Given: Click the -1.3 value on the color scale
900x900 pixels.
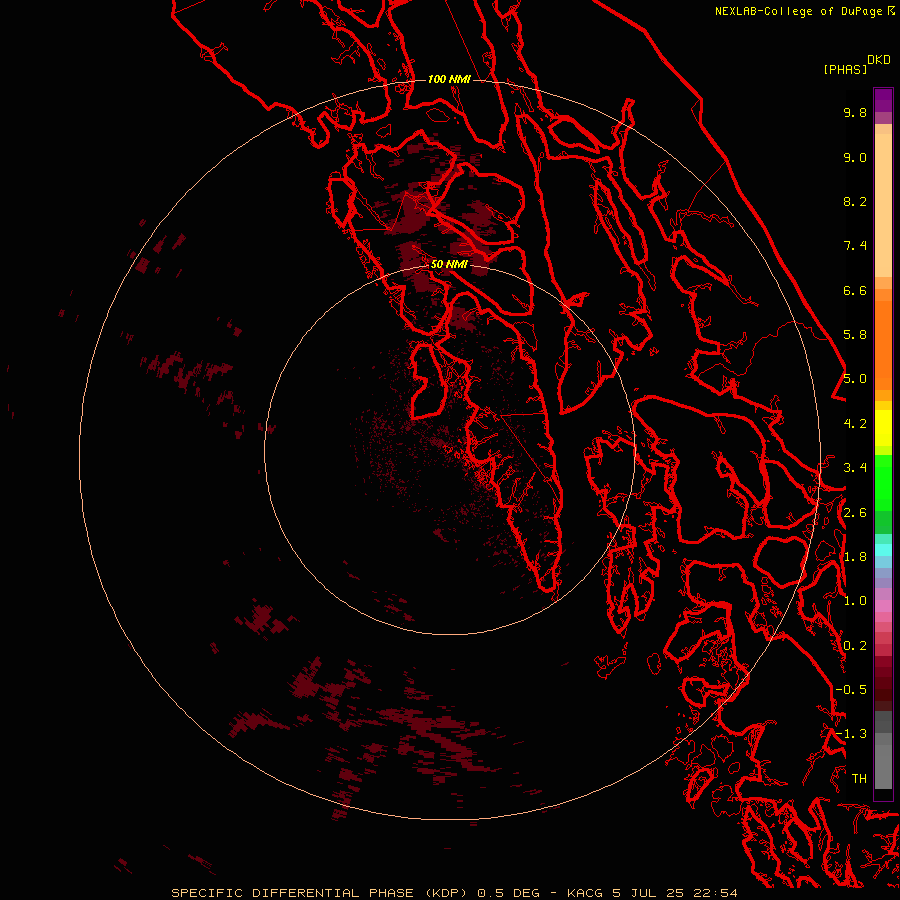Looking at the screenshot, I should pyautogui.click(x=851, y=734).
